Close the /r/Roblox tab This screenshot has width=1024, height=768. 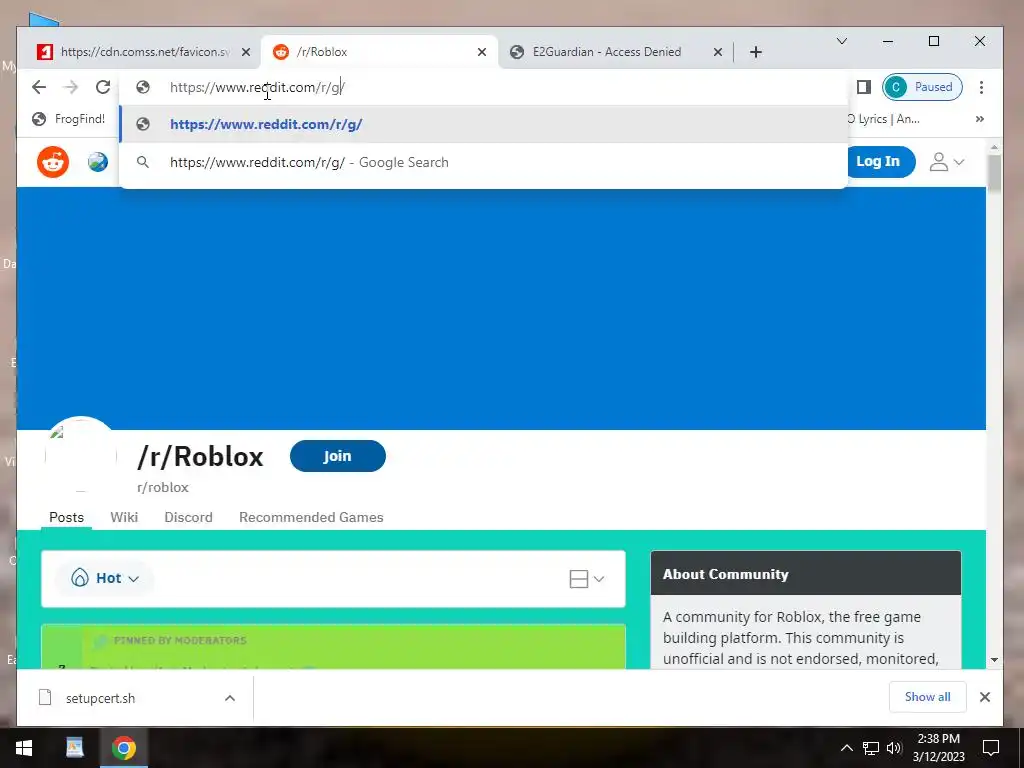(482, 52)
